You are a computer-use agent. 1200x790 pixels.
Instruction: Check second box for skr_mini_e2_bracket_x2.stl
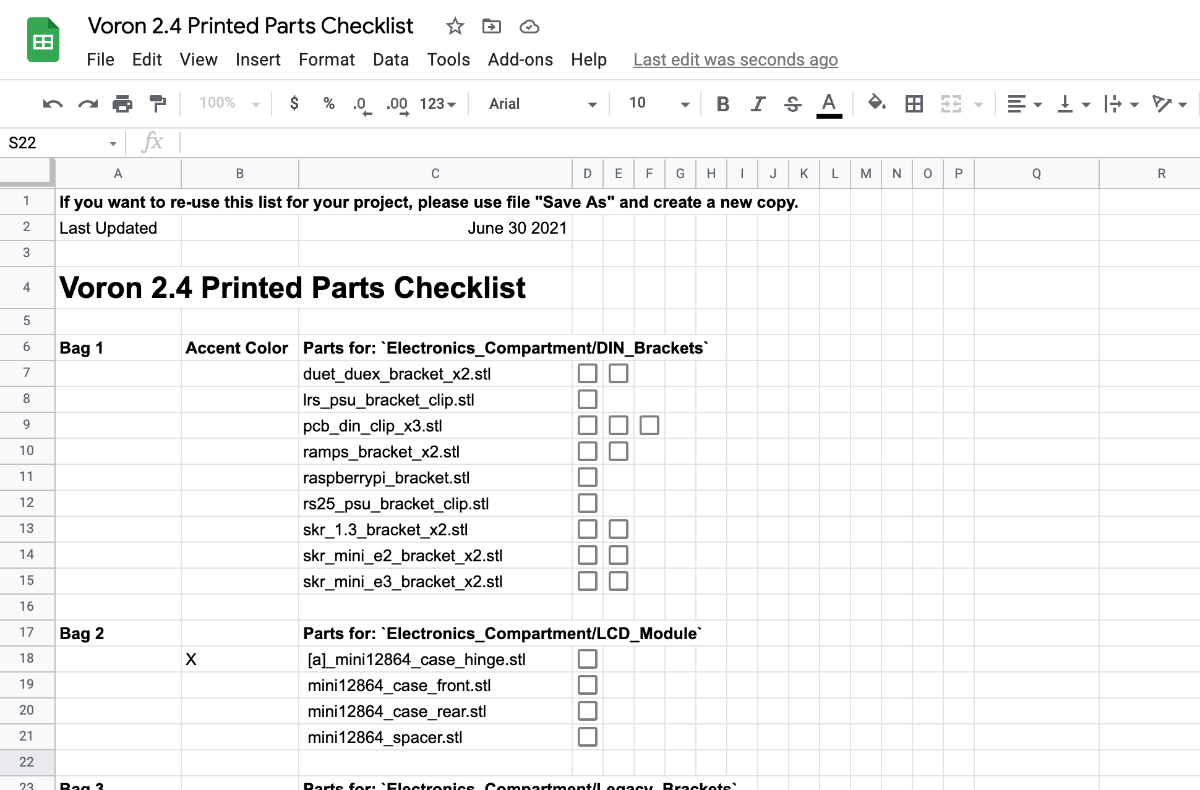(x=619, y=555)
